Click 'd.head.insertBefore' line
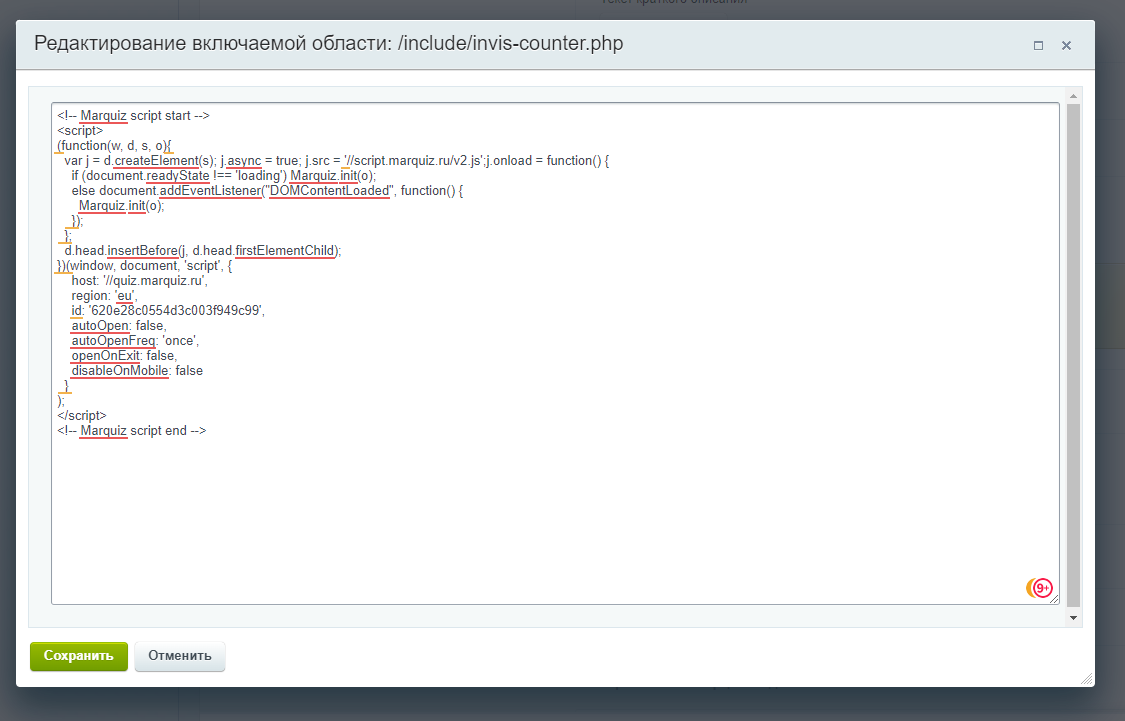 pos(203,250)
